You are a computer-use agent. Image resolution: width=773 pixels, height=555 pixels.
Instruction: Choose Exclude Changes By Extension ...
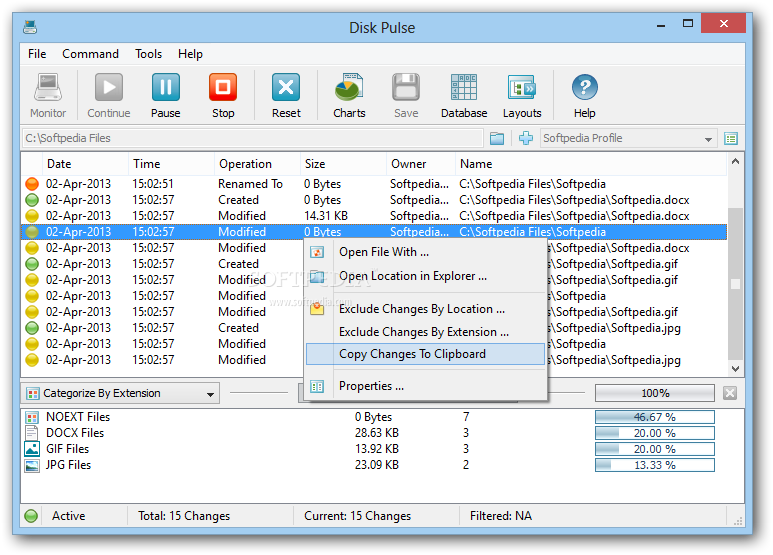[x=426, y=332]
